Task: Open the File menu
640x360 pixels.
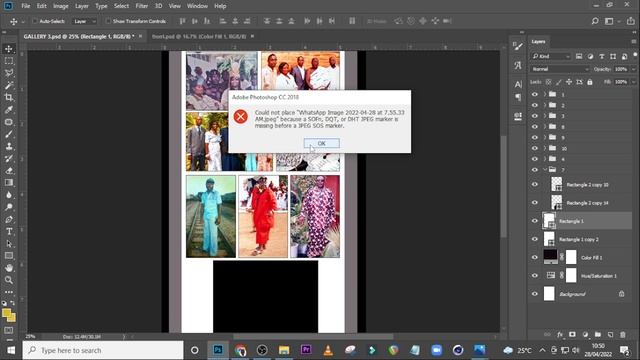Action: pos(26,6)
